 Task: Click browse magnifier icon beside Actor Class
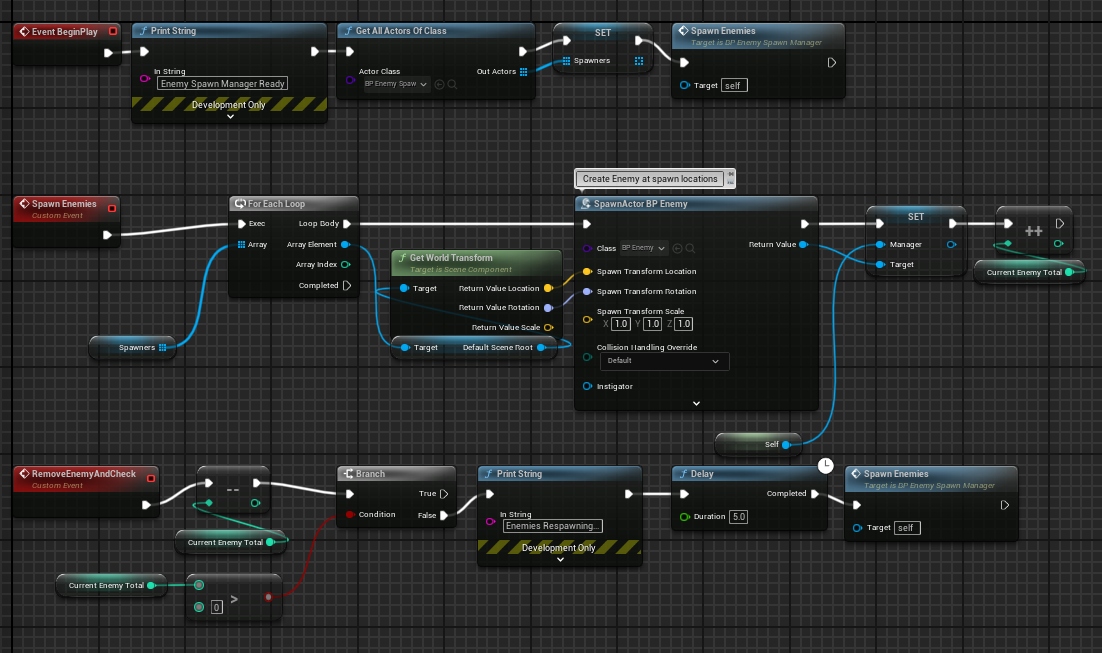(453, 84)
